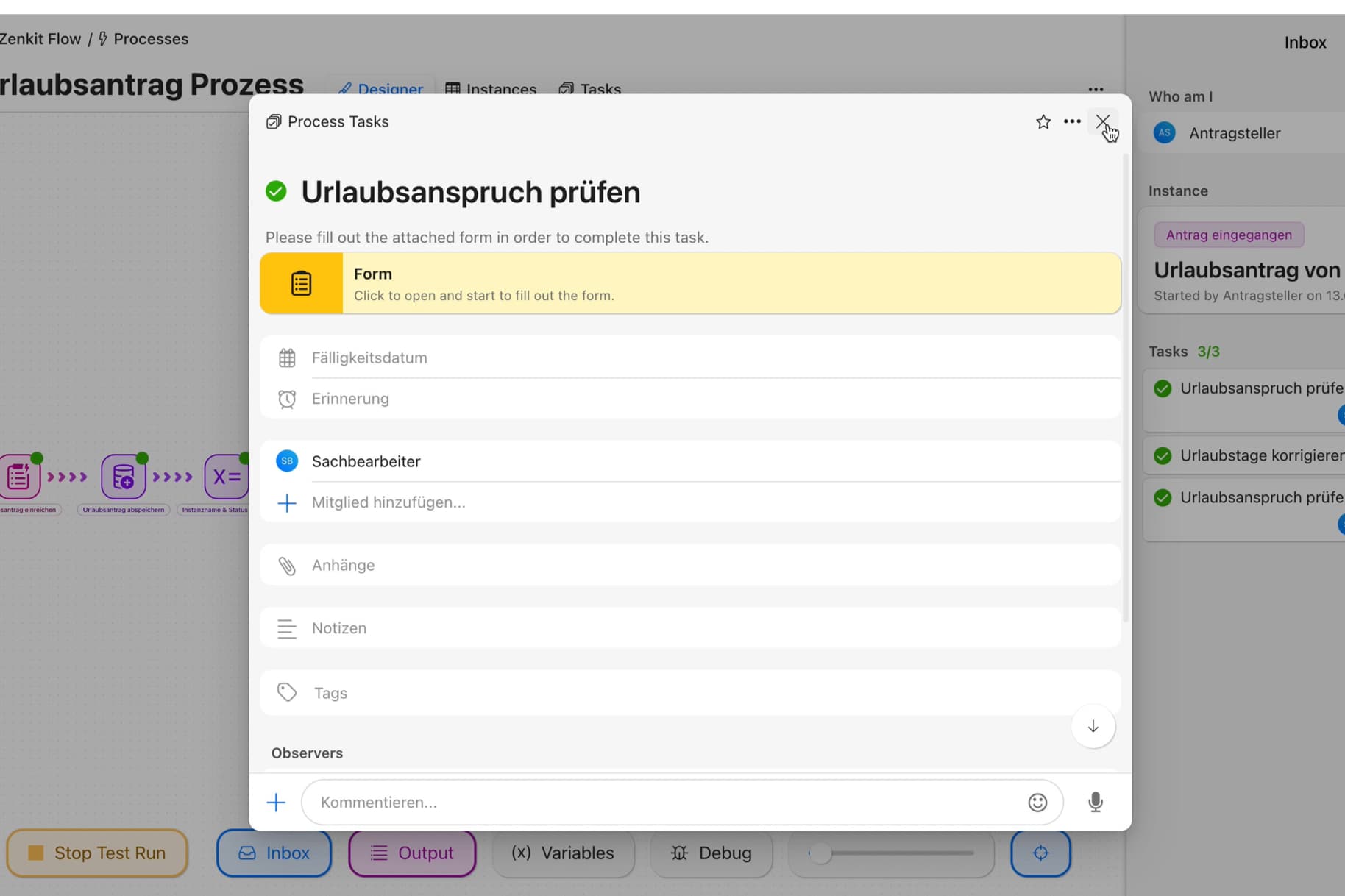
Task: Switch to the Tasks tab
Action: click(x=590, y=90)
